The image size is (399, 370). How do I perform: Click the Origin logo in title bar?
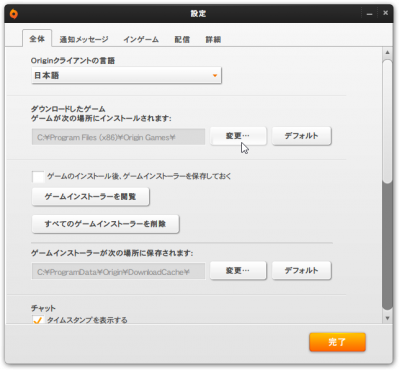coord(14,14)
